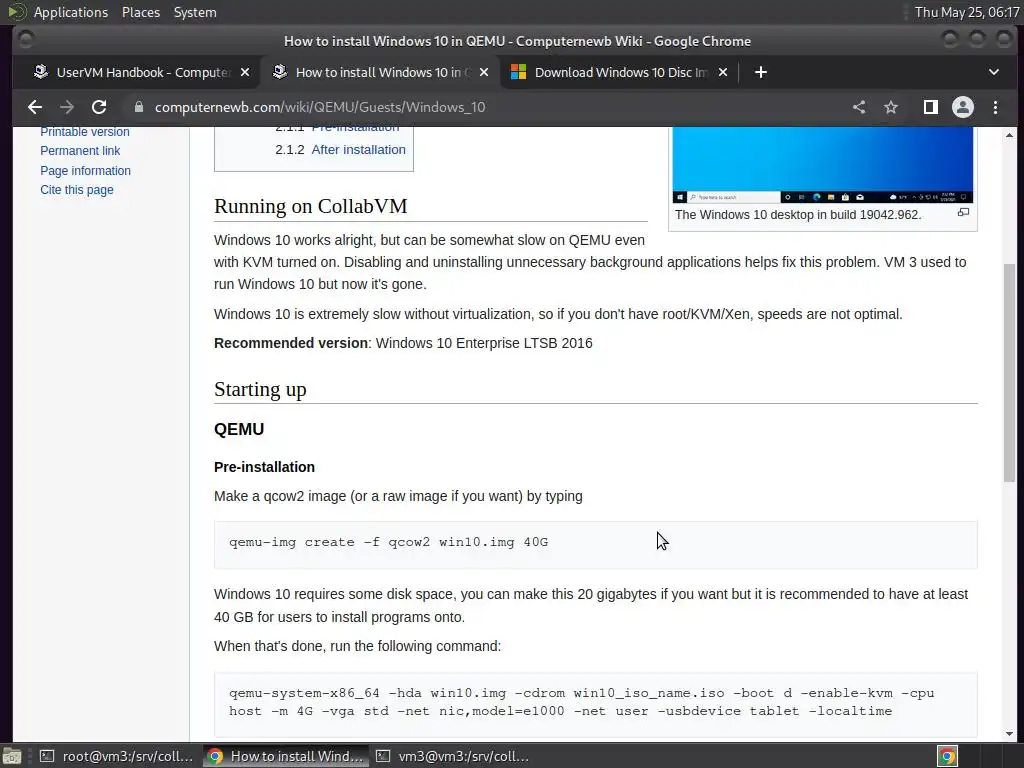Open Permanent link in sidebar
The width and height of the screenshot is (1024, 768).
[x=80, y=151]
